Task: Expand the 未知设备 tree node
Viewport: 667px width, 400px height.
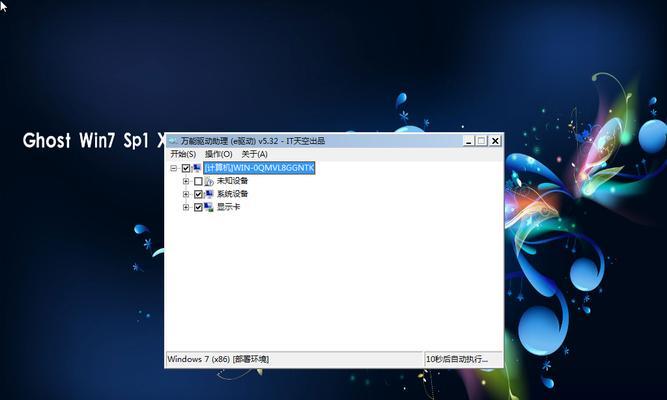Action: 186,181
